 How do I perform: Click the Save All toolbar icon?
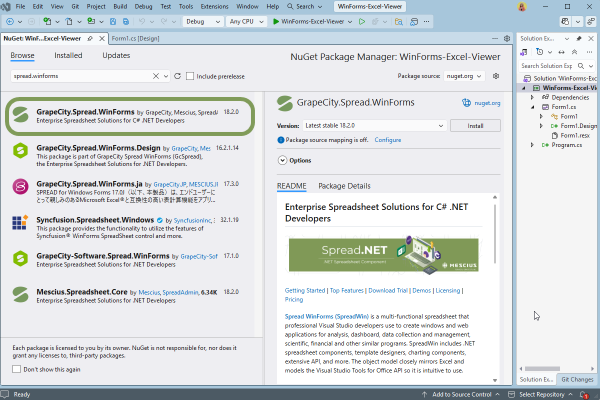[126, 22]
